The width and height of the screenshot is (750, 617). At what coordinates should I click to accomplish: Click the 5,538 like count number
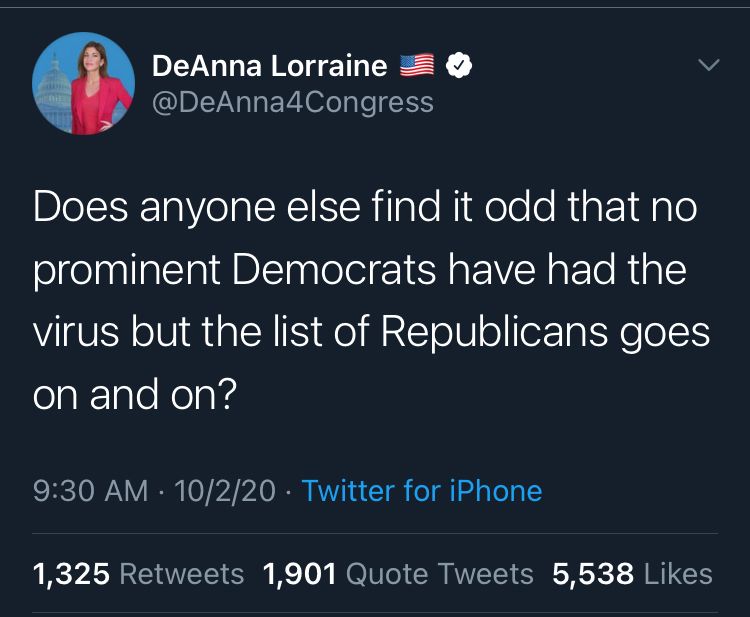pyautogui.click(x=593, y=574)
